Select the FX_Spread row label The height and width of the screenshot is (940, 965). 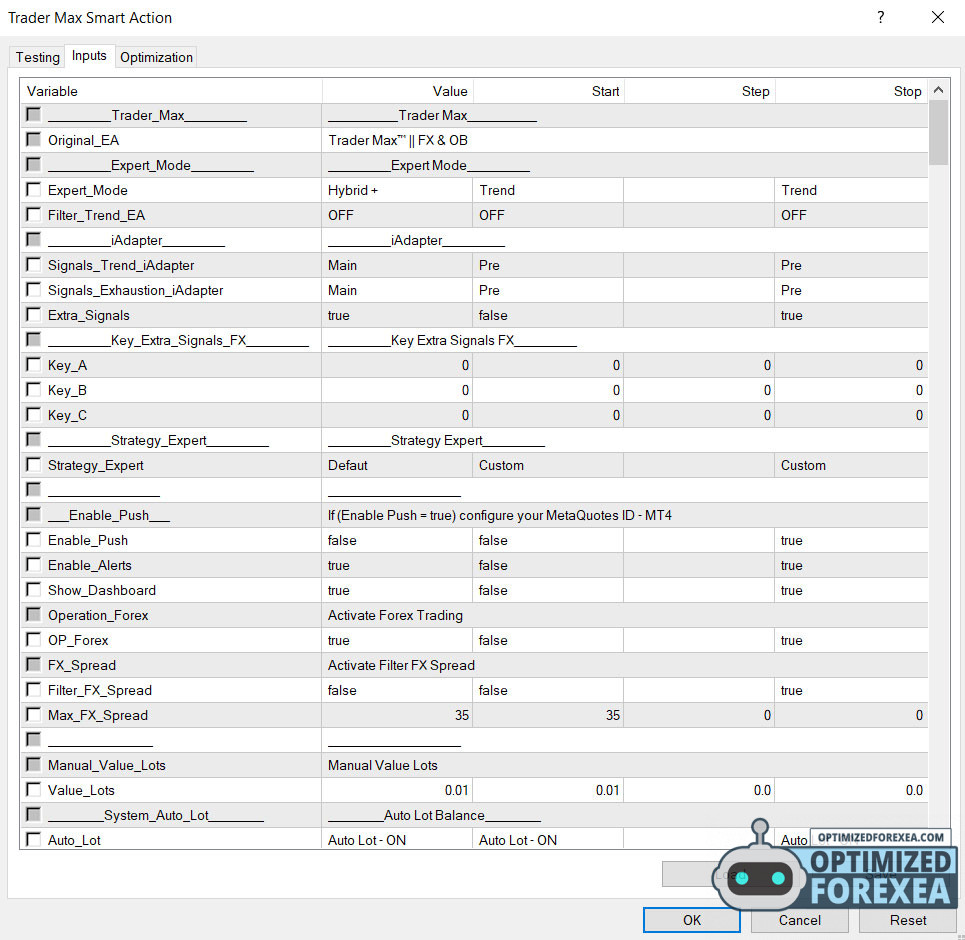click(x=82, y=665)
